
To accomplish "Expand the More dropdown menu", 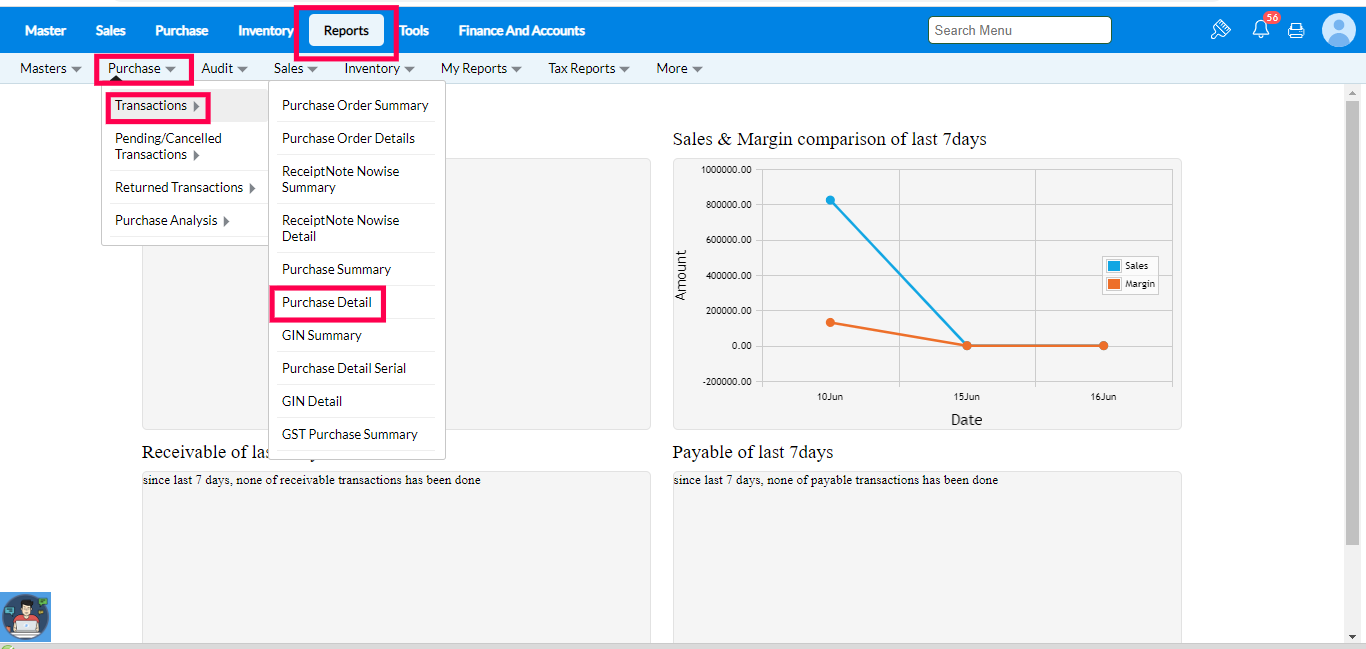I will point(679,69).
